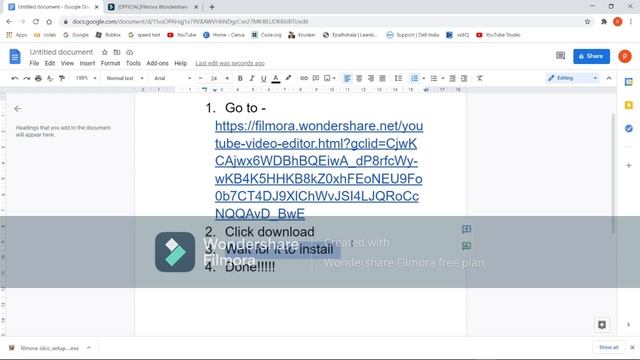Set alignment to Right align
Image resolution: width=640 pixels, height=360 pixels.
coord(371,78)
